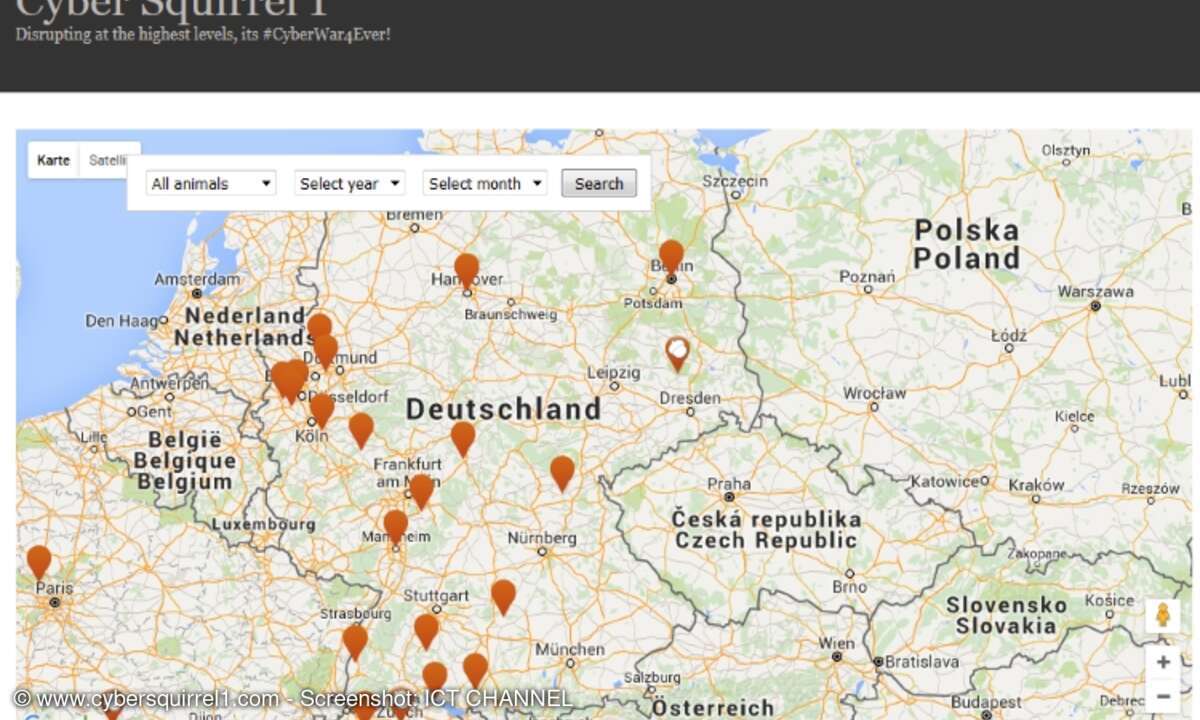Switch to the Satellit map view
Image resolution: width=1200 pixels, height=720 pixels.
click(106, 160)
